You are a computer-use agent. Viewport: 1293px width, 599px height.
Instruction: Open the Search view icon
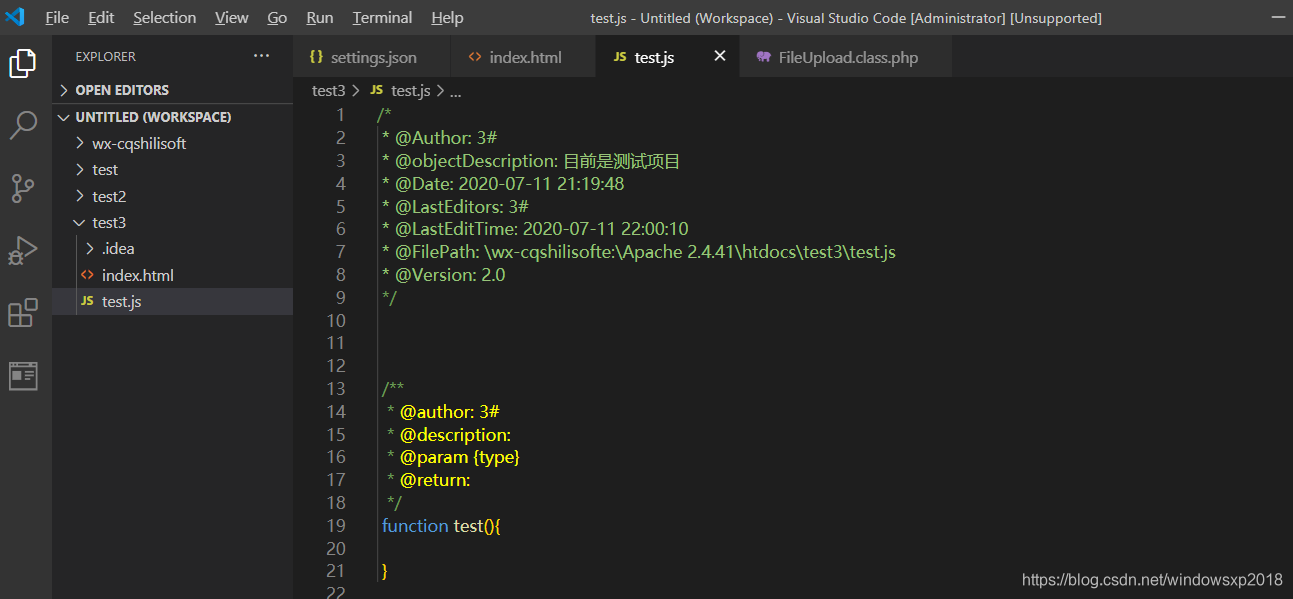pos(23,125)
